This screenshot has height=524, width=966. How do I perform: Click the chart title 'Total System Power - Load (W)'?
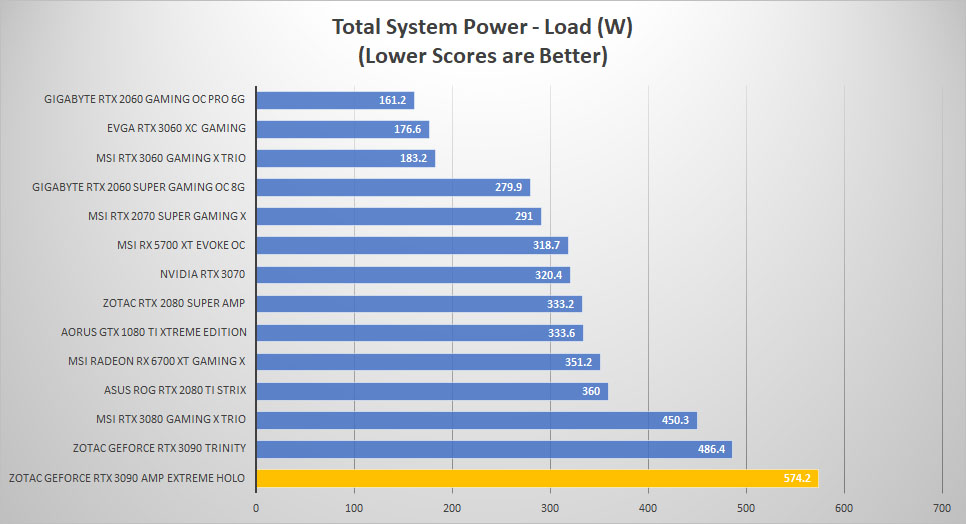[x=482, y=27]
